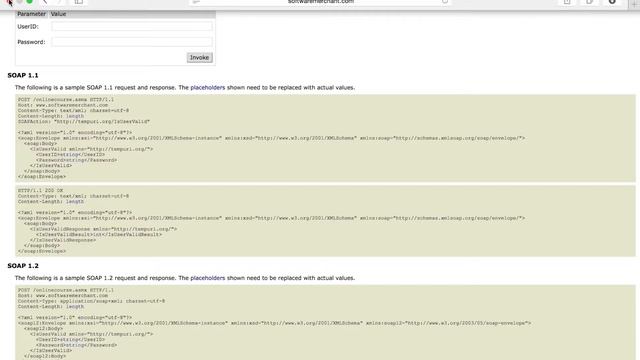This screenshot has width=640, height=360.
Task: Click the Password: label
Action: pyautogui.click(x=31, y=42)
